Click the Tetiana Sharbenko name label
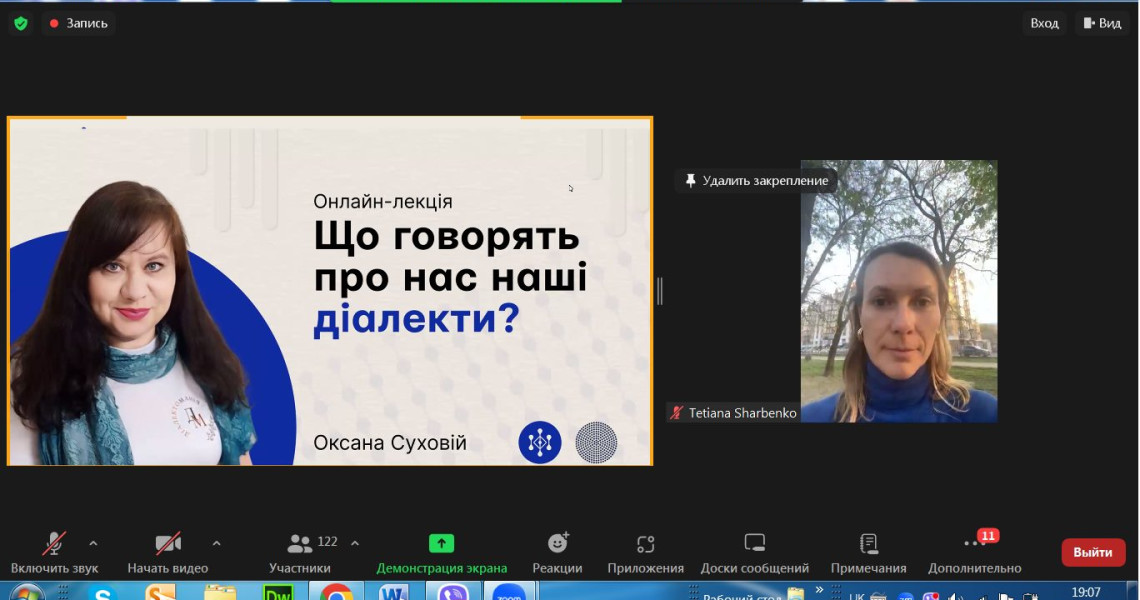Screen dimensions: 1140x600 [742, 413]
